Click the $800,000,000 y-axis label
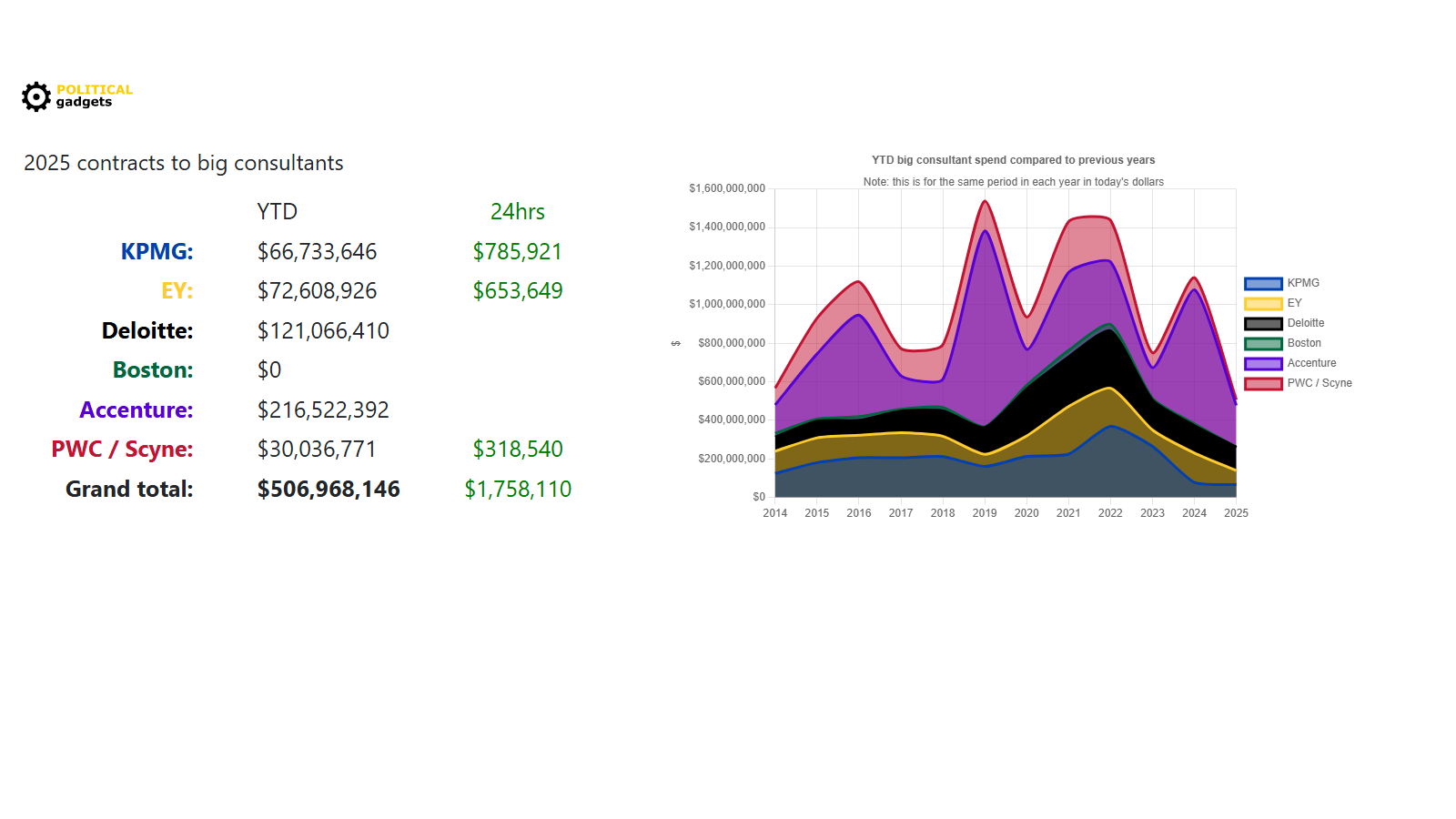 [732, 343]
